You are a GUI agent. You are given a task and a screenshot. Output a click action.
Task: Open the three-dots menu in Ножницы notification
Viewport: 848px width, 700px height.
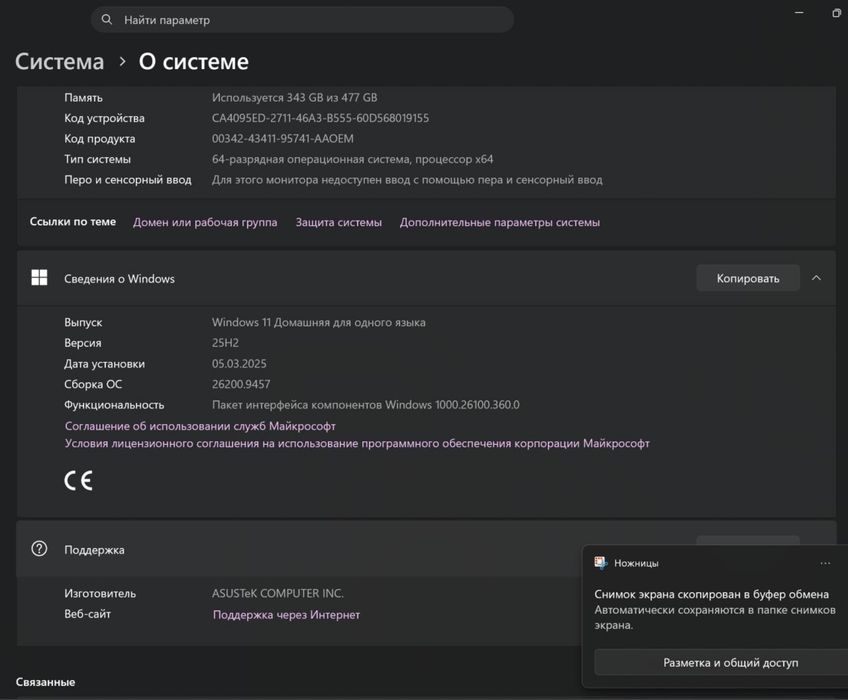click(825, 563)
